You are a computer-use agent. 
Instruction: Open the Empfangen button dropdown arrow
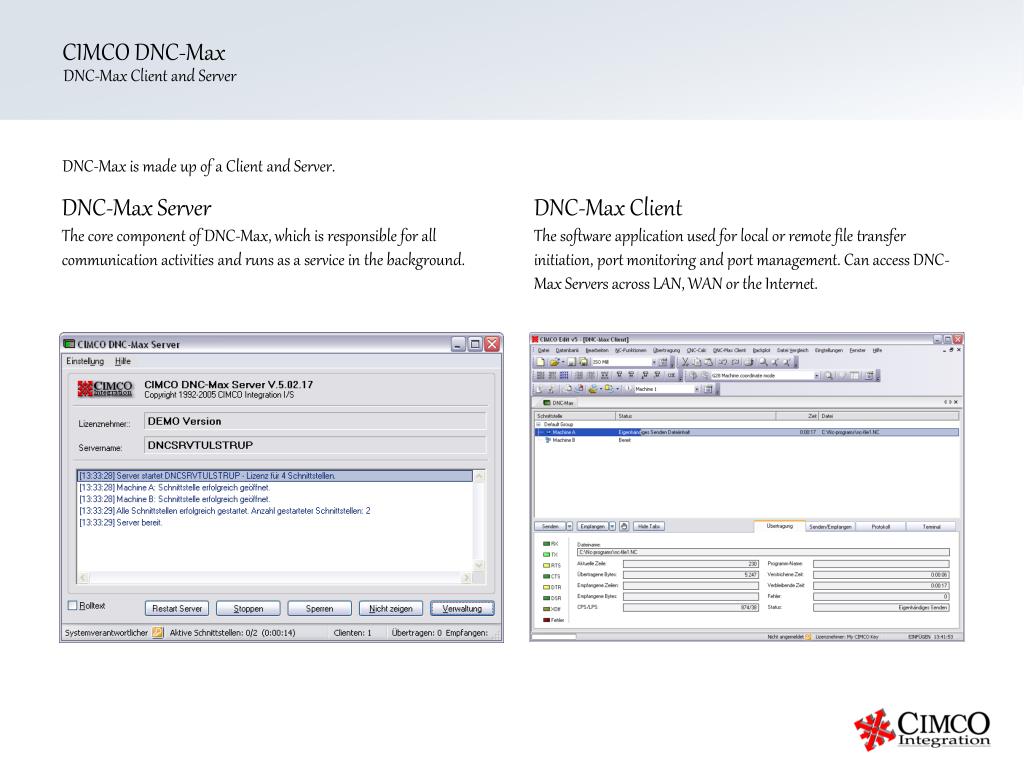[x=613, y=526]
